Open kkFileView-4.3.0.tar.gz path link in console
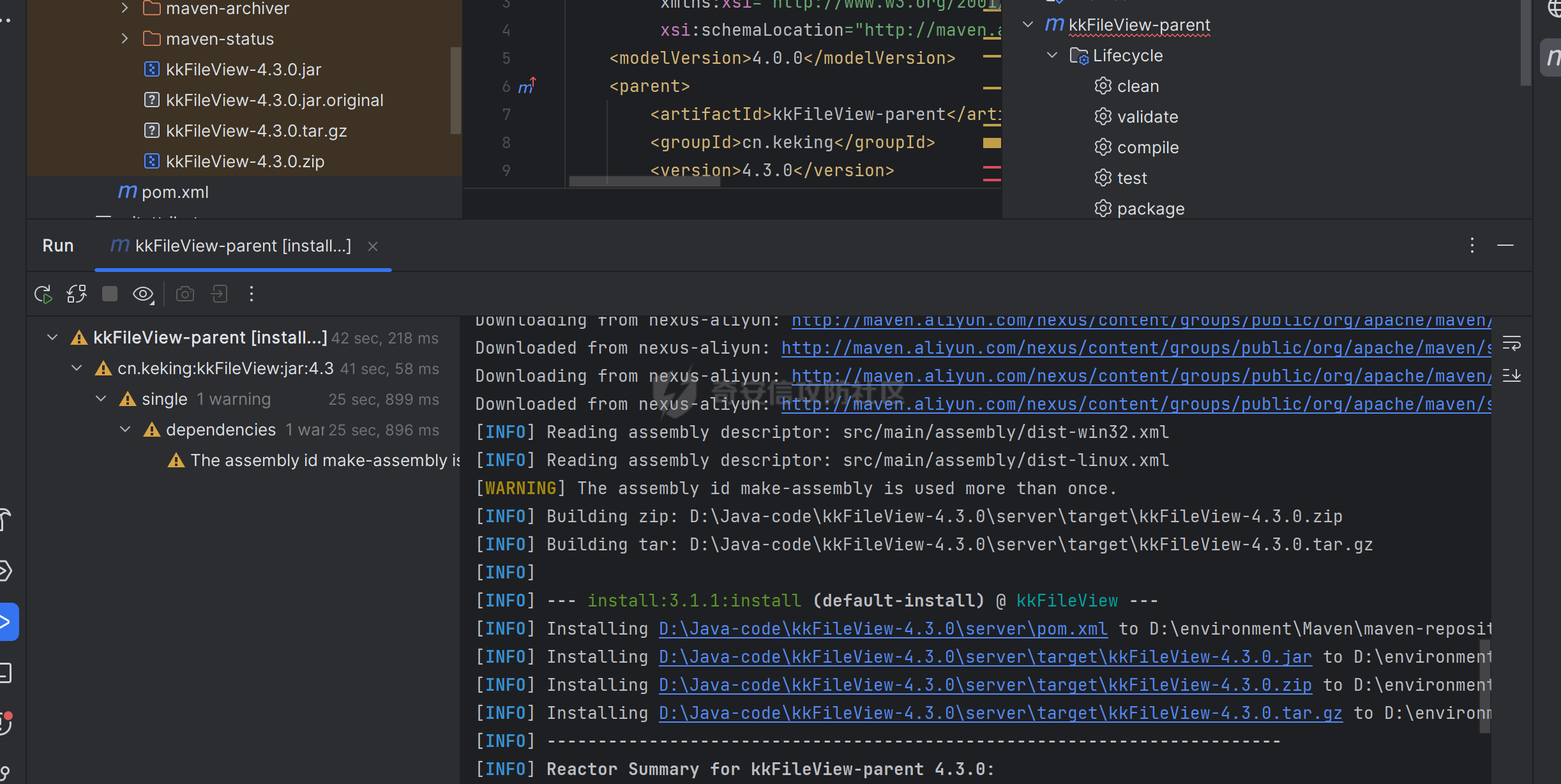 point(1000,713)
